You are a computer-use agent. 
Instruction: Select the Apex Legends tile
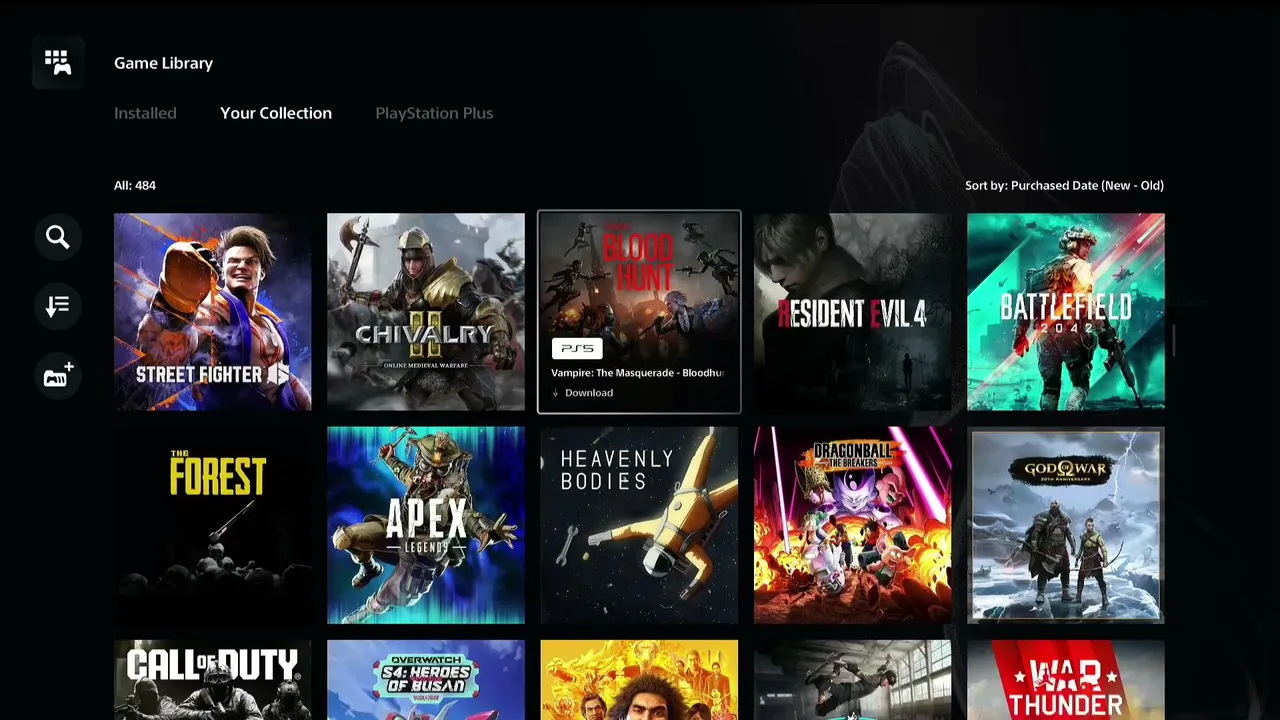[x=426, y=525]
